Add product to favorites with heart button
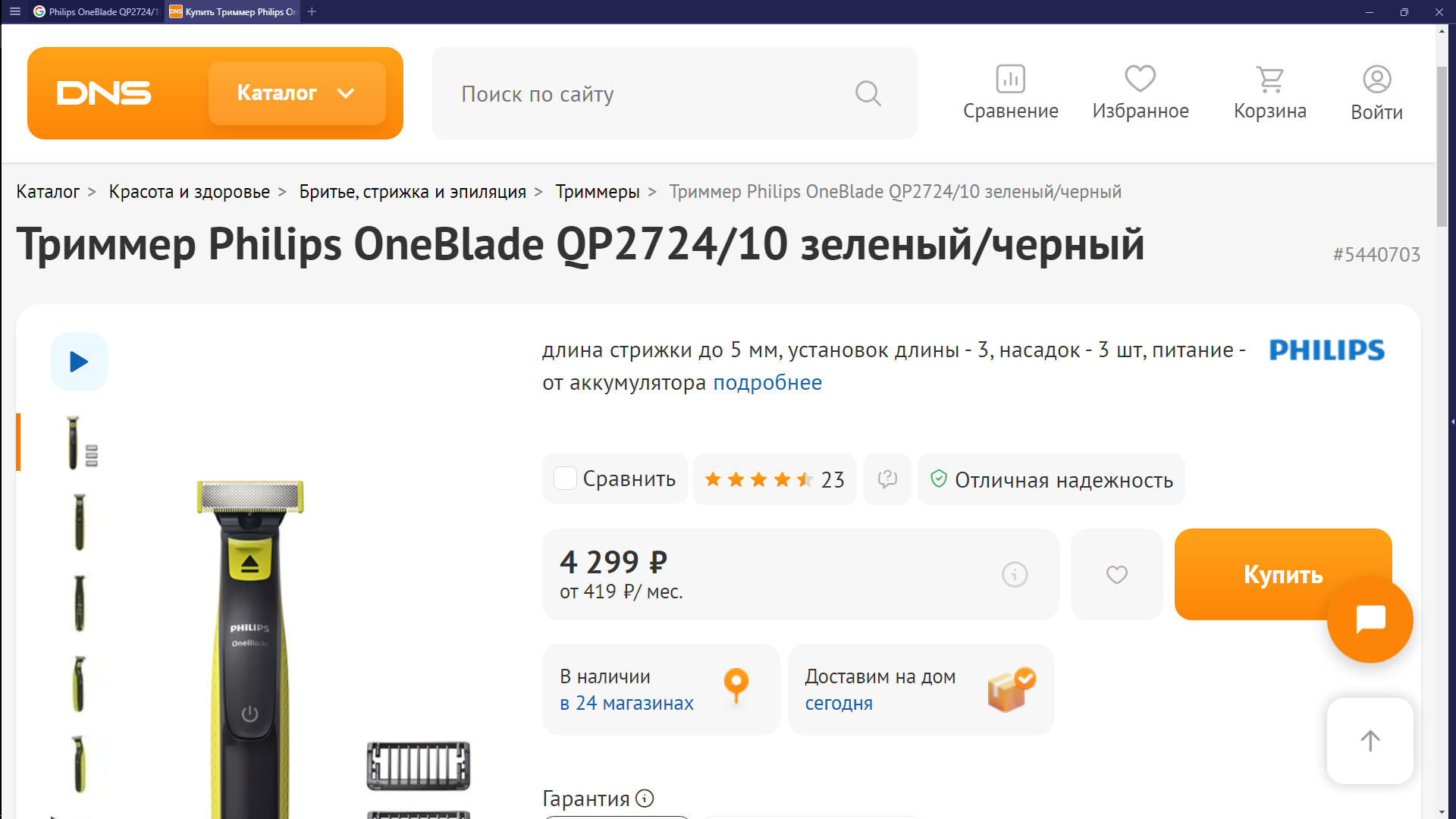Image resolution: width=1456 pixels, height=819 pixels. 1116,575
